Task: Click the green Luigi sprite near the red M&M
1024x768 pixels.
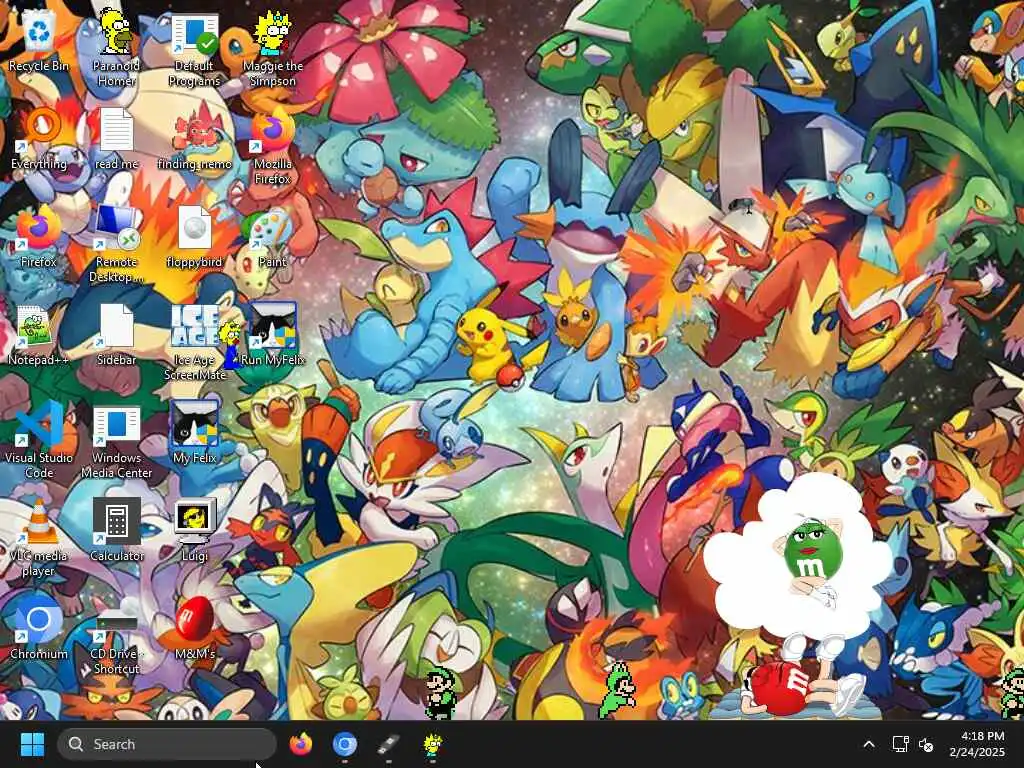Action: coord(617,690)
